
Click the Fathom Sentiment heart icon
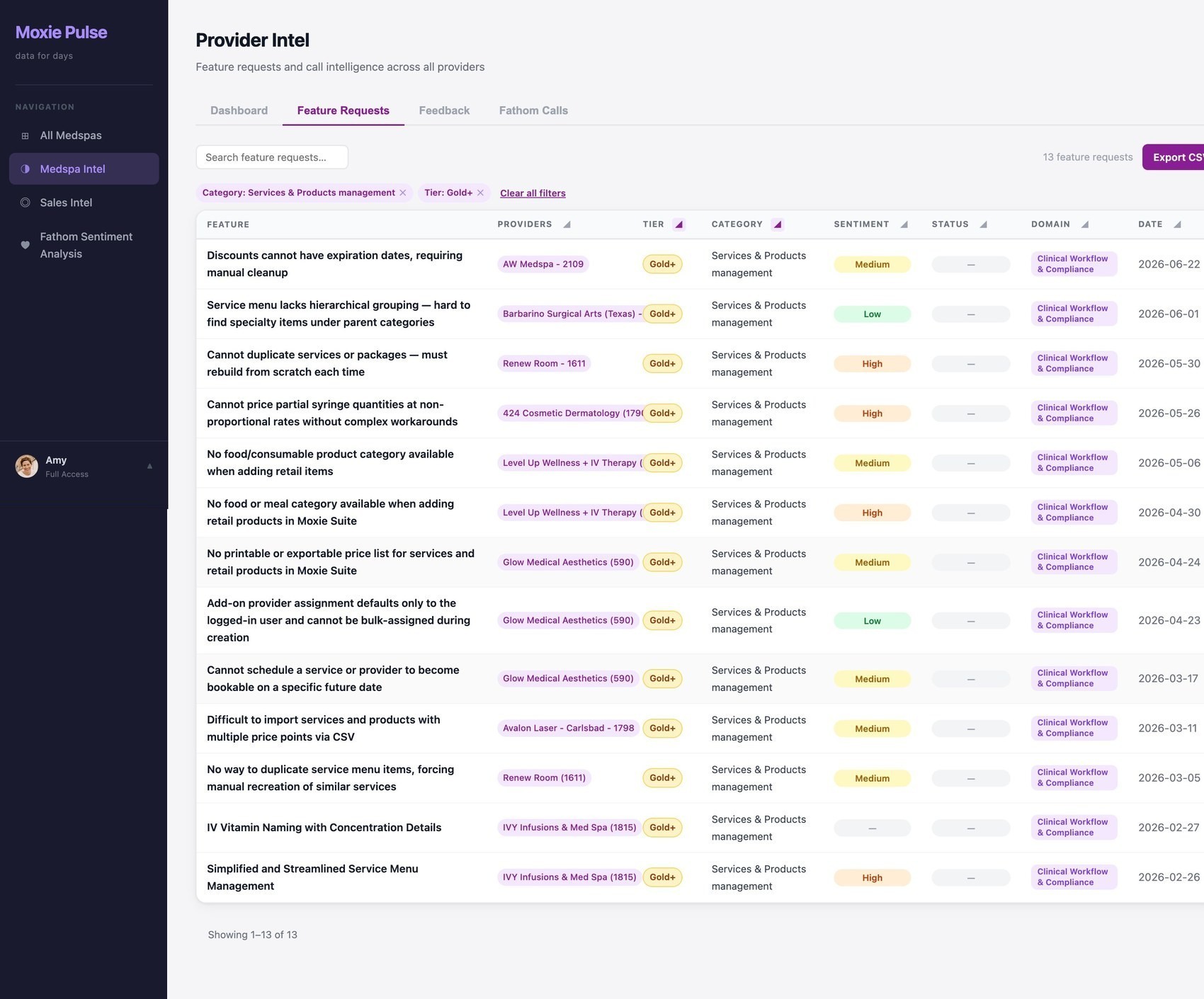25,245
